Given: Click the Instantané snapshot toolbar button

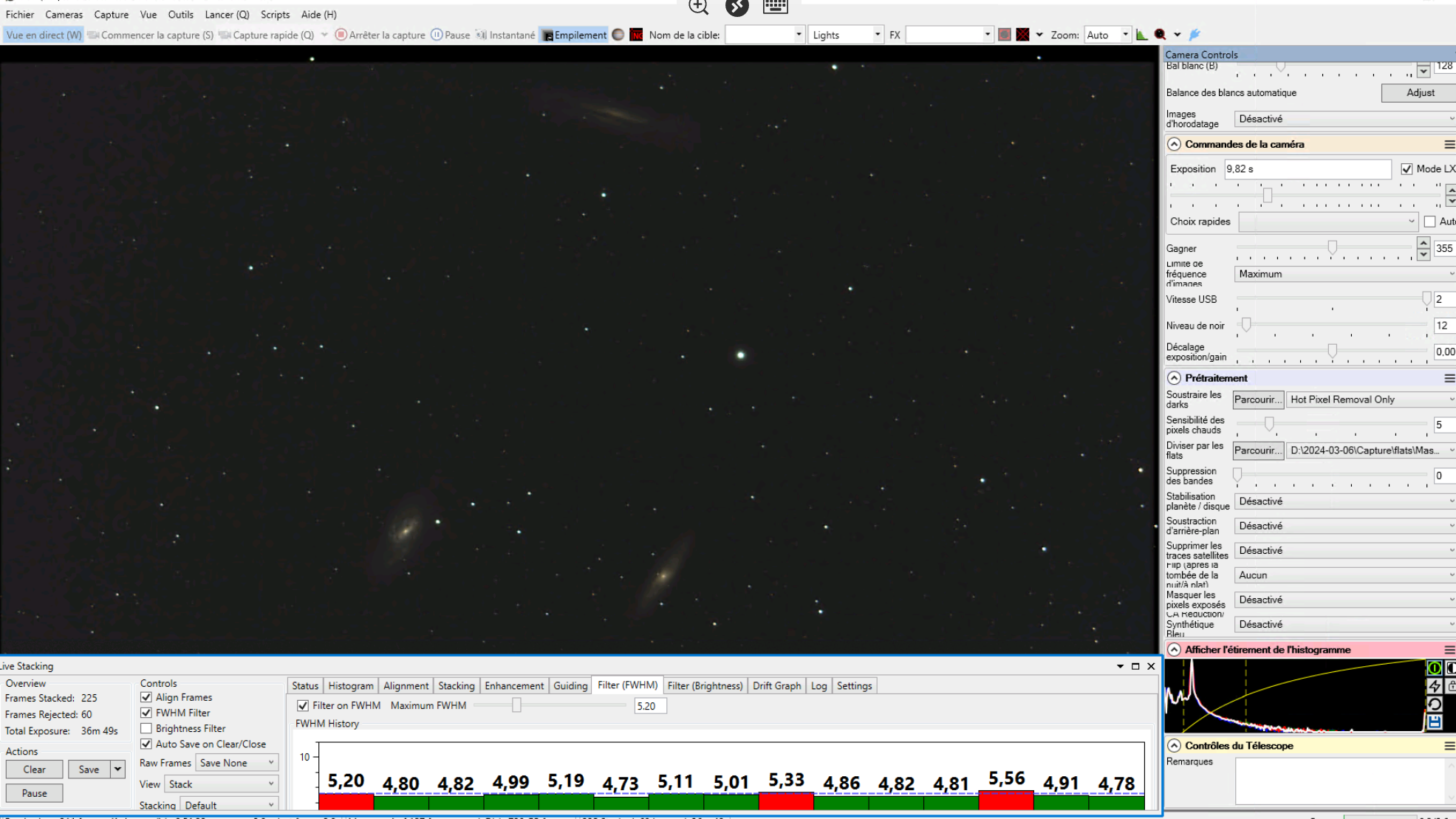Looking at the screenshot, I should 506,35.
